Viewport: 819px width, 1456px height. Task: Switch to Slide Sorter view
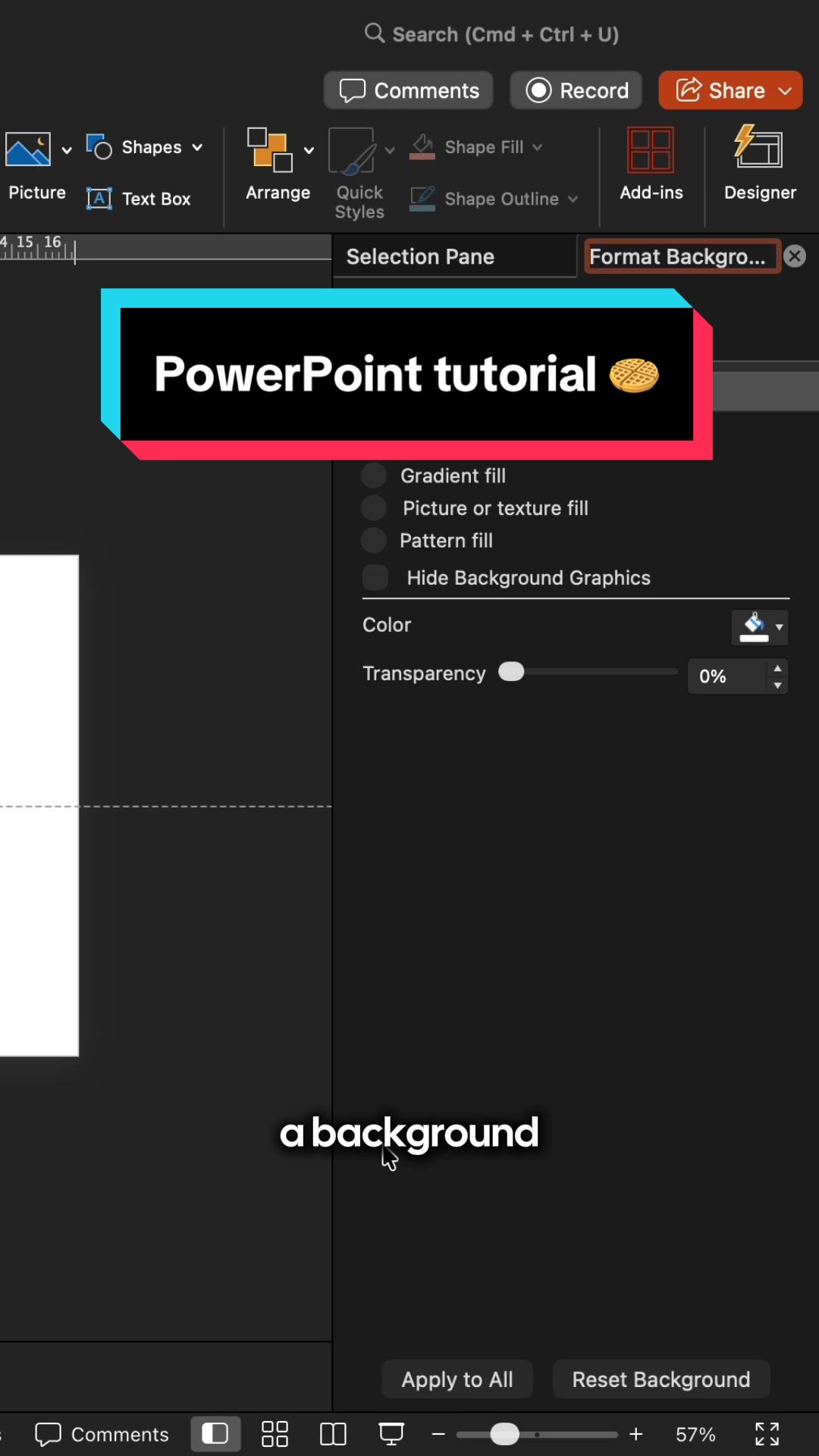[x=275, y=1434]
